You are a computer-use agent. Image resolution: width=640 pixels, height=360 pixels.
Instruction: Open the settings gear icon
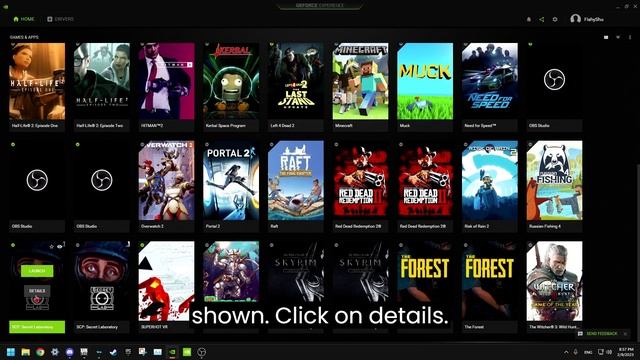[x=555, y=19]
